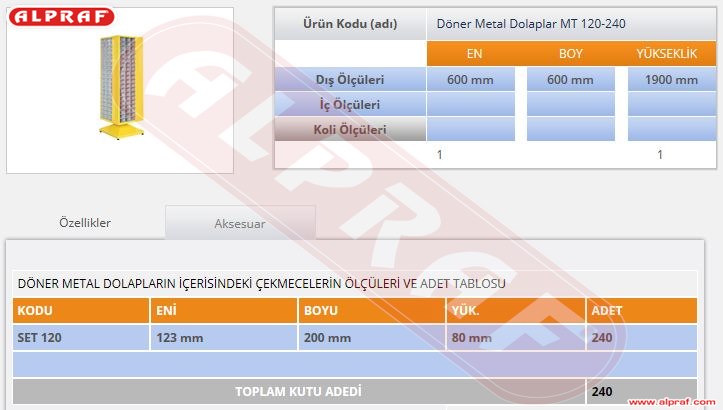Click the TOPLAM KUTU ADEDİ total row

(x=298, y=391)
